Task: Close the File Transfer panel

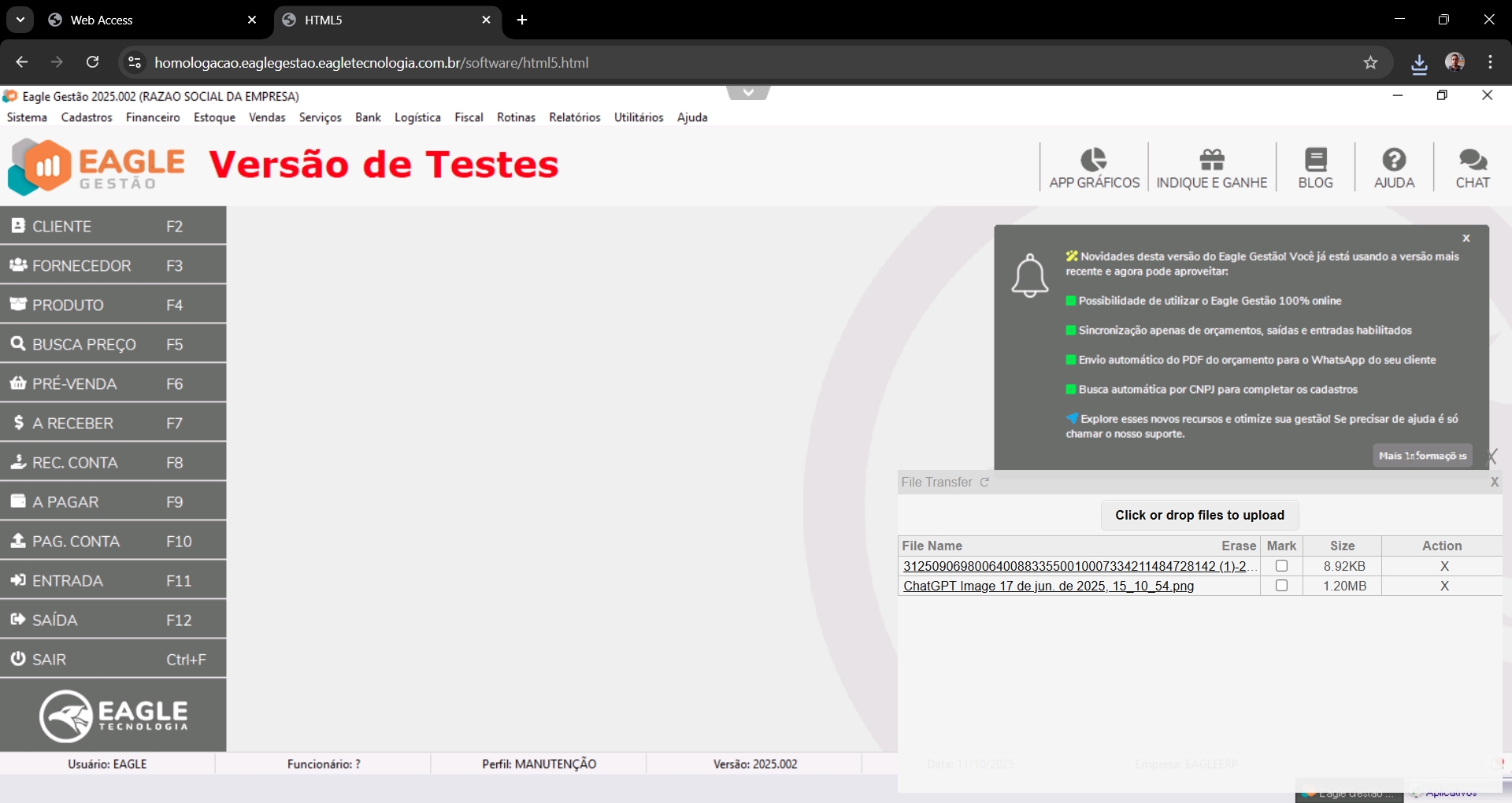Action: [x=1495, y=482]
